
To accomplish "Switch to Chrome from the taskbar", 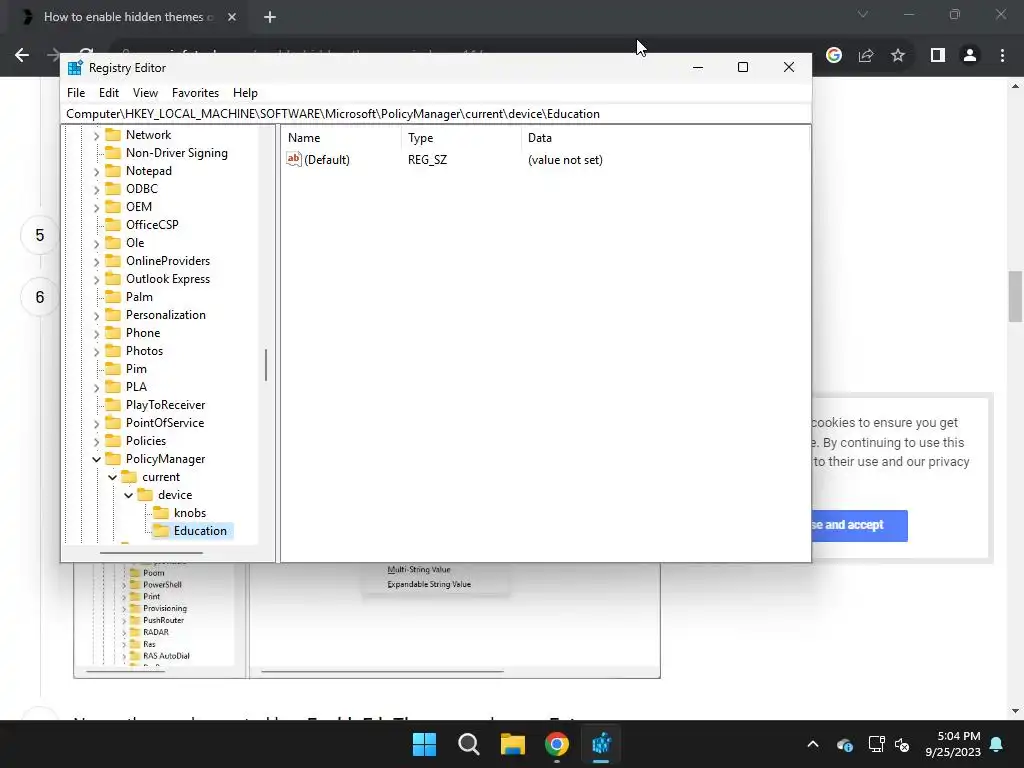I will (556, 744).
